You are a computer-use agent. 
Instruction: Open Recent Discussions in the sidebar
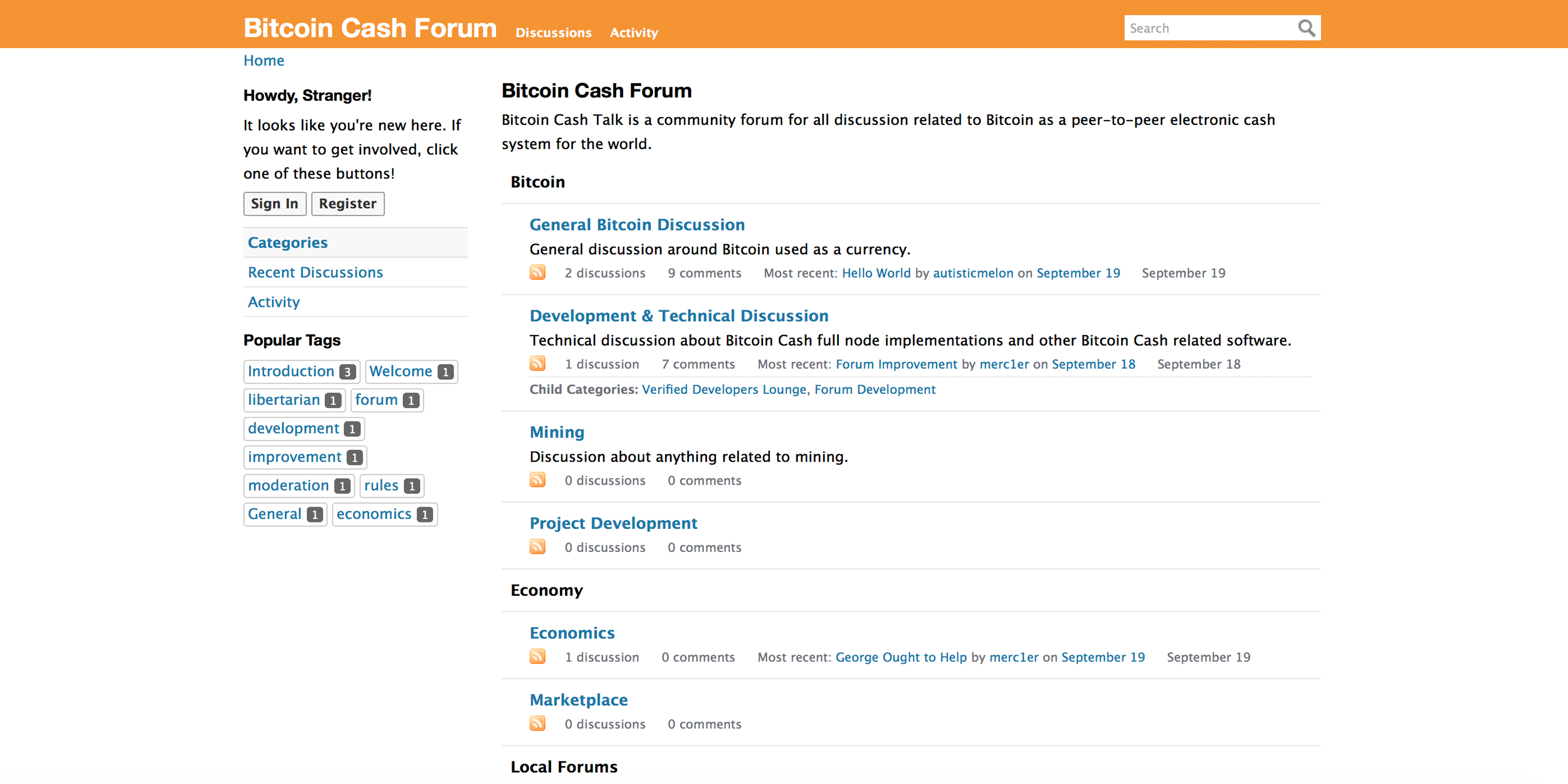(x=315, y=272)
